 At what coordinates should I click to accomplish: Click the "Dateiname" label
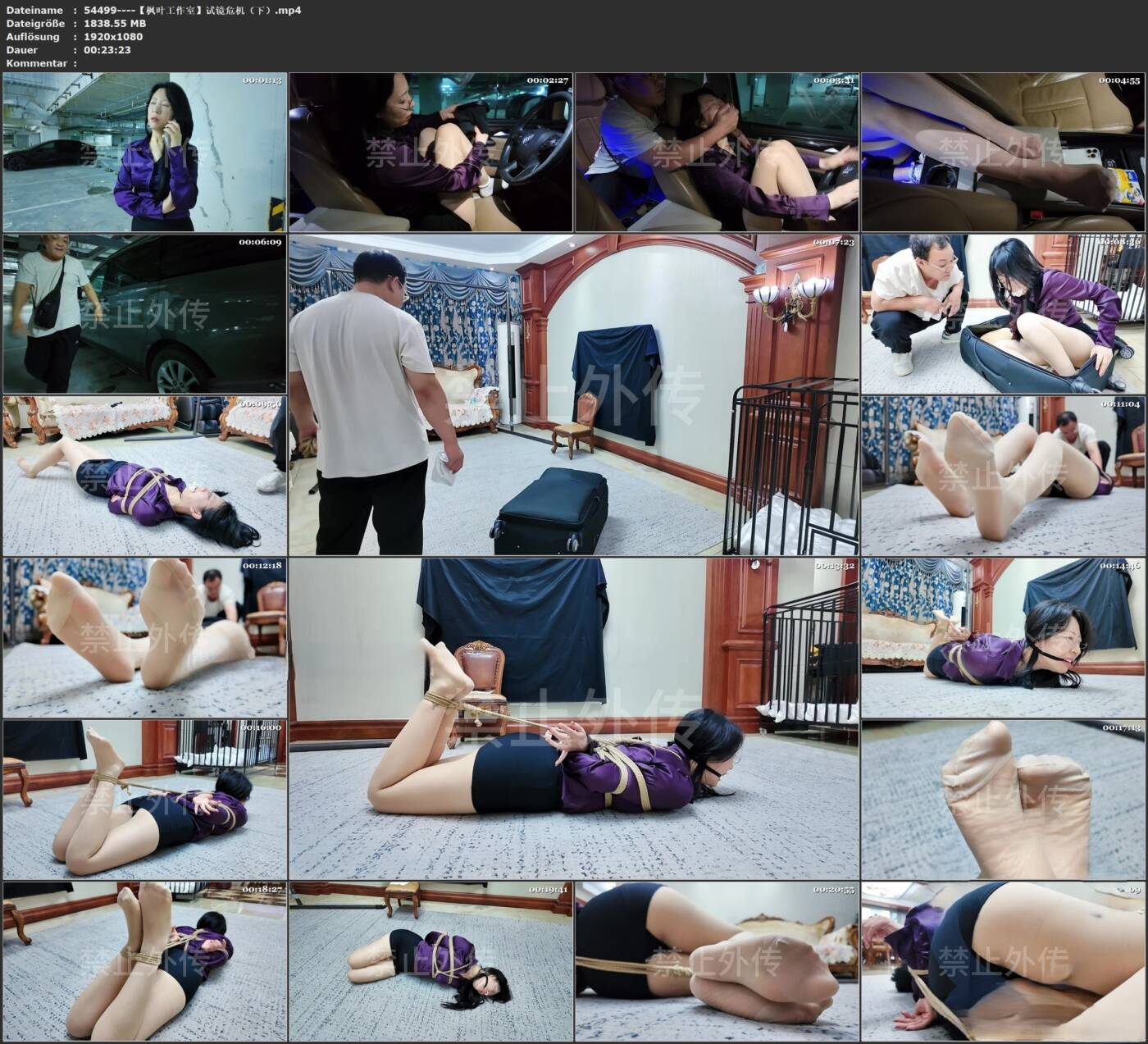tap(34, 11)
